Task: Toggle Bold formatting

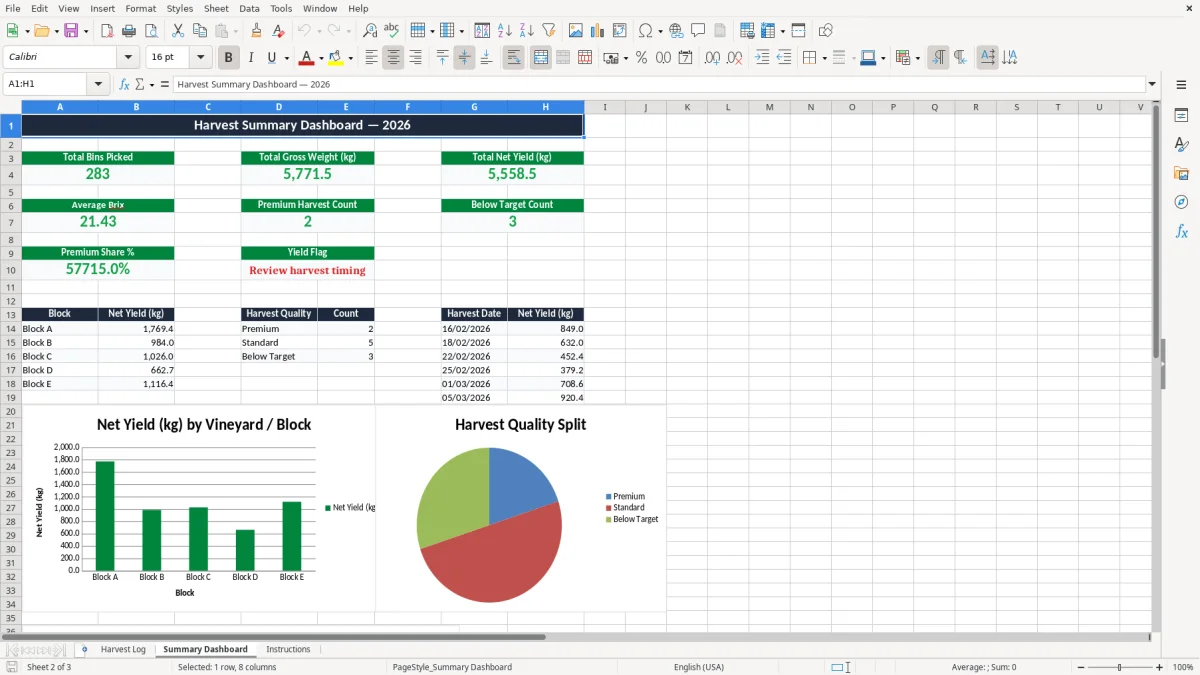Action: point(229,58)
